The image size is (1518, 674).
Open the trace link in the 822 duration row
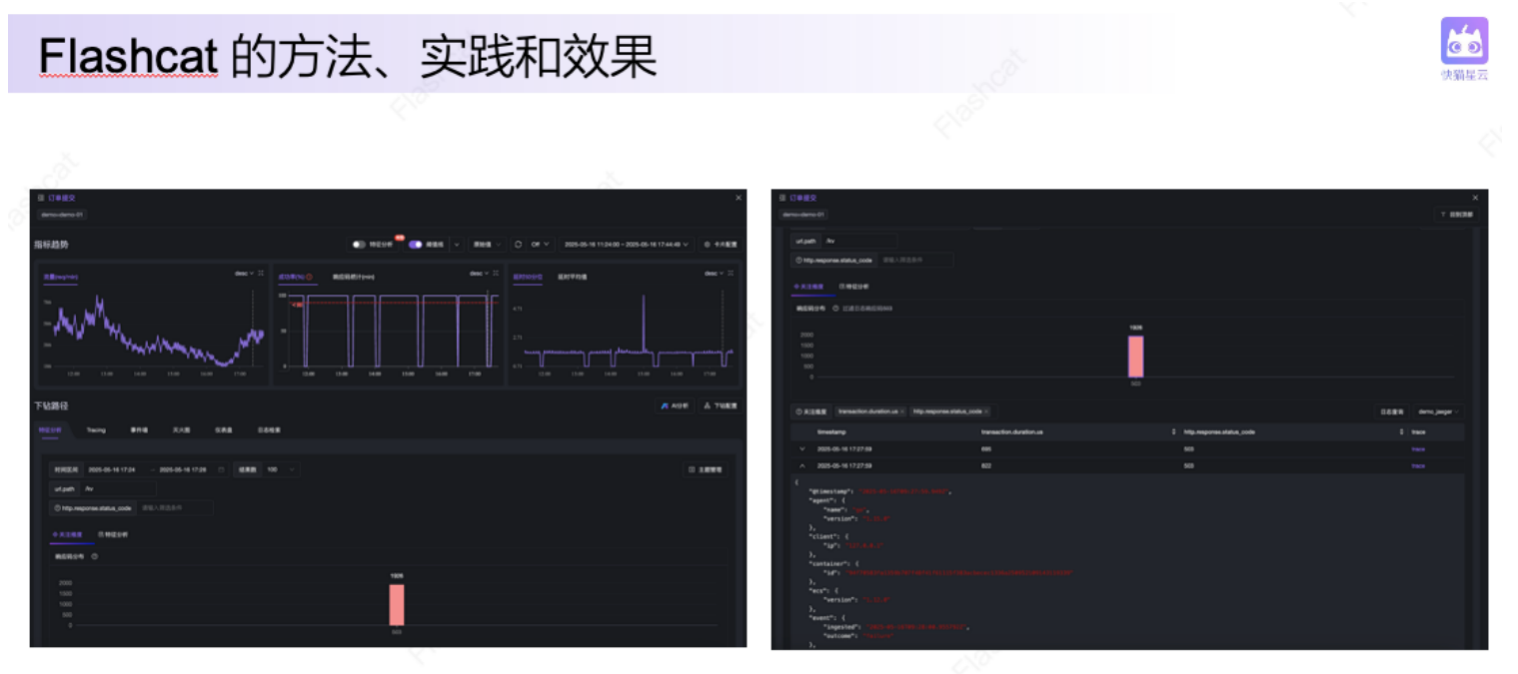coord(1418,466)
